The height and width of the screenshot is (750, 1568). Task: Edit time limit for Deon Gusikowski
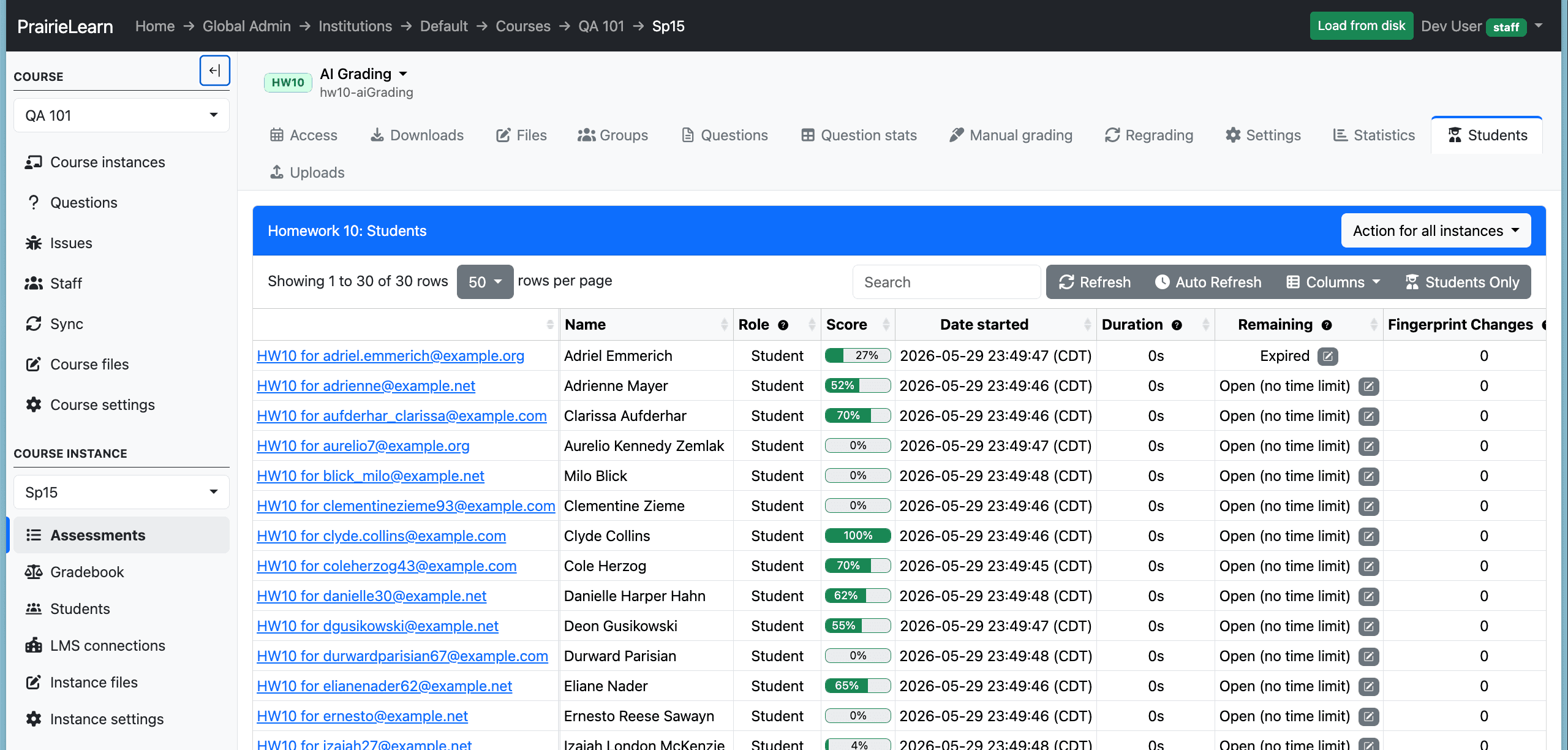tap(1368, 626)
